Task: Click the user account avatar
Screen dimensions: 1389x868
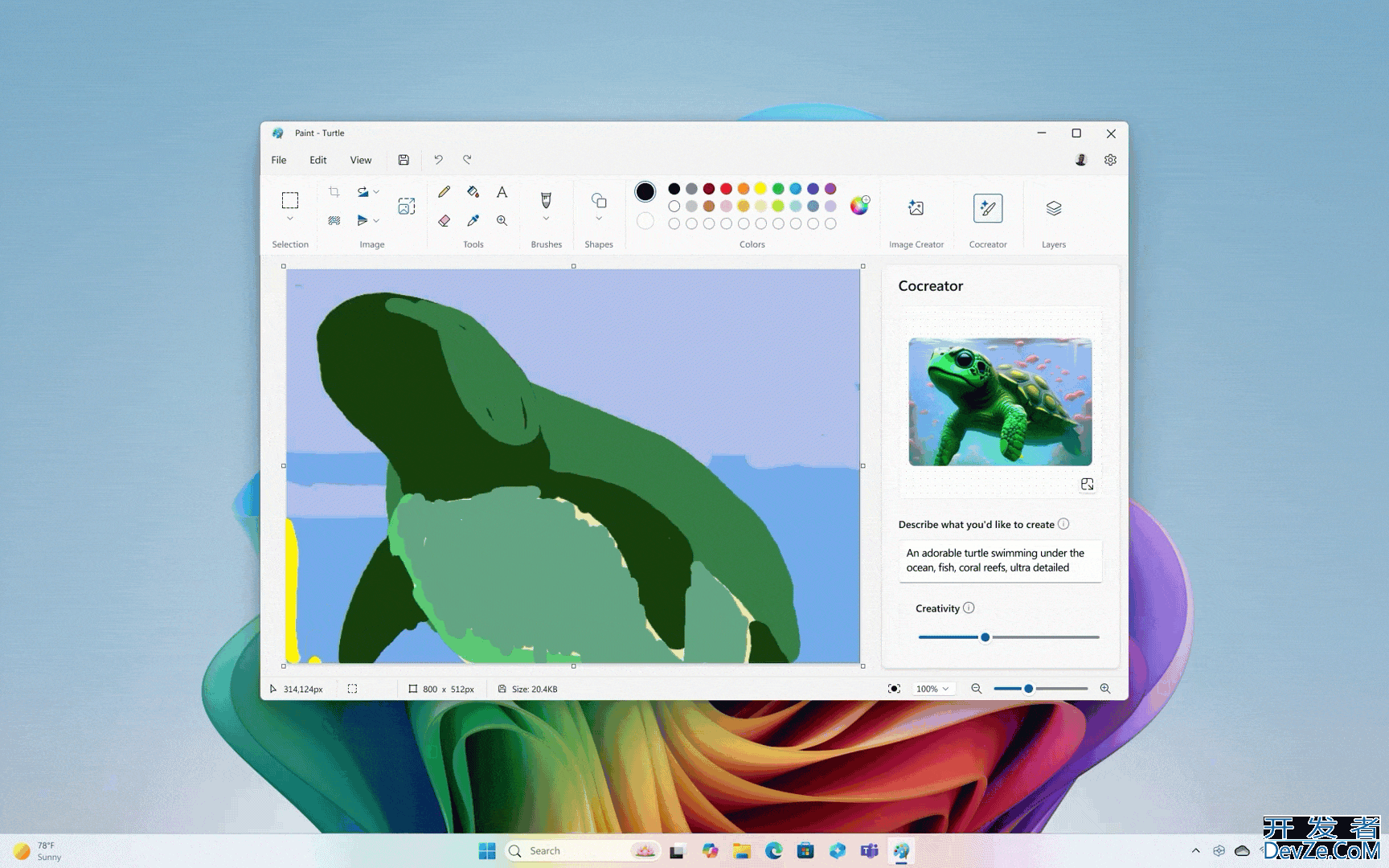Action: (x=1081, y=160)
